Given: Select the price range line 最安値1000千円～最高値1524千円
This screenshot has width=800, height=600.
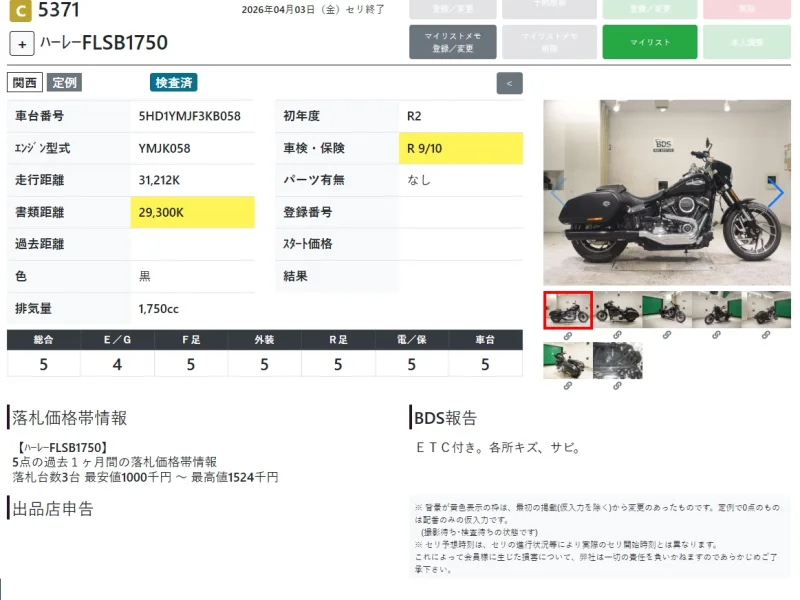Looking at the screenshot, I should tap(181, 478).
